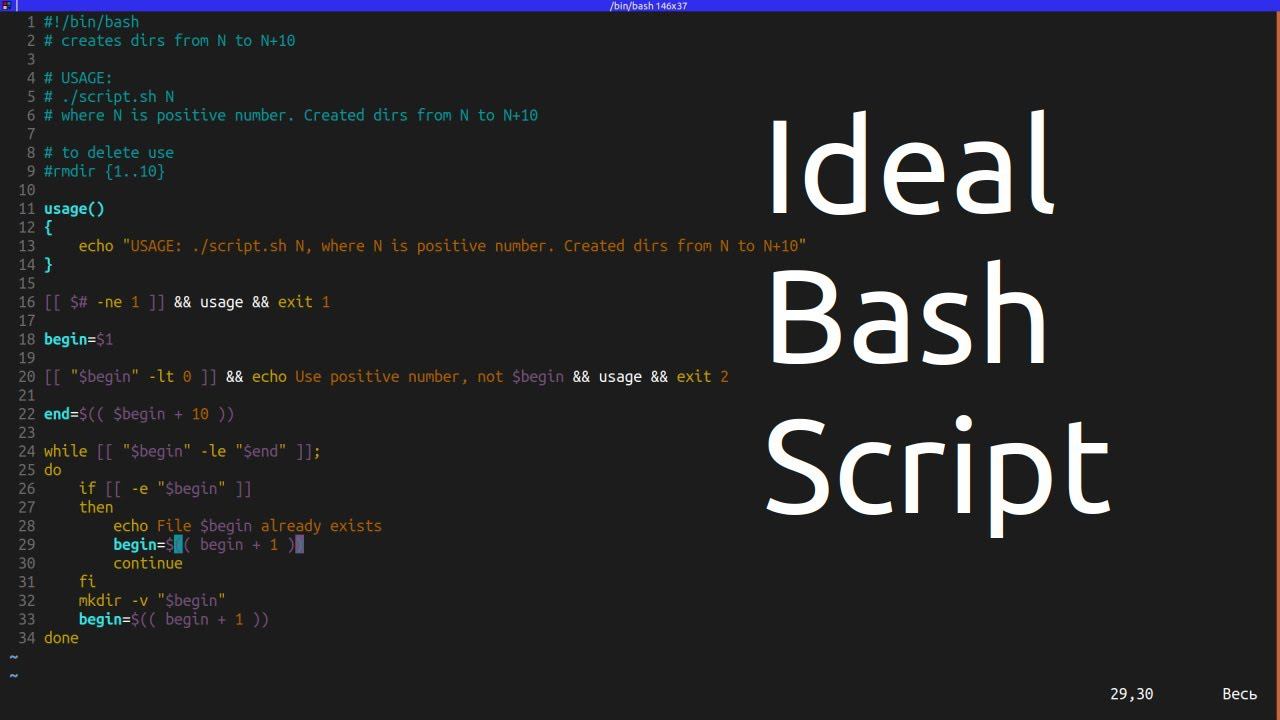Click the '[[ "$begin" -lt 0 ]]' test on line 20
Viewport: 1280px width, 720px height.
(130, 377)
